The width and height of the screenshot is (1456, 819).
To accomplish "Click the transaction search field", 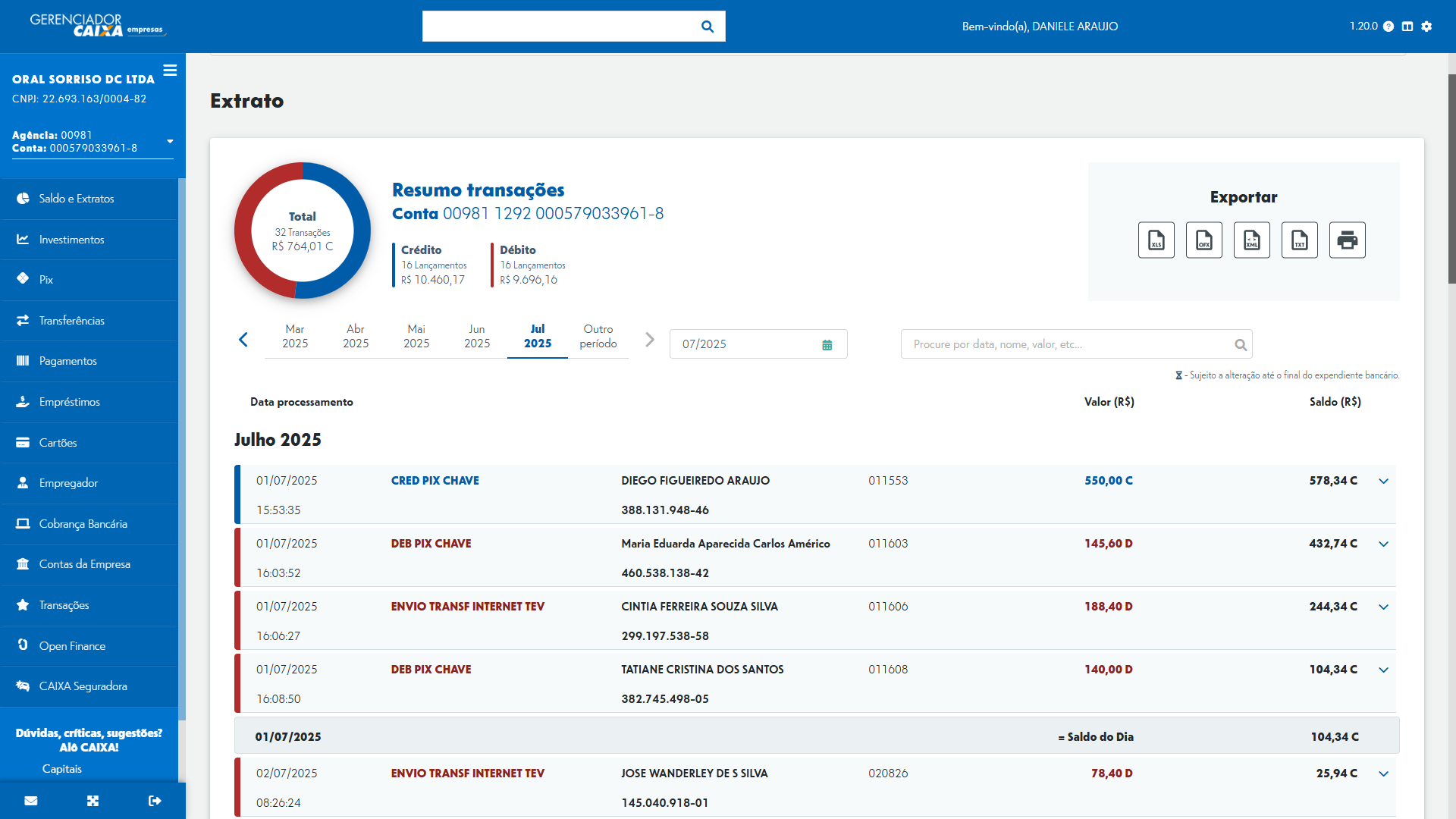I will tap(1069, 344).
